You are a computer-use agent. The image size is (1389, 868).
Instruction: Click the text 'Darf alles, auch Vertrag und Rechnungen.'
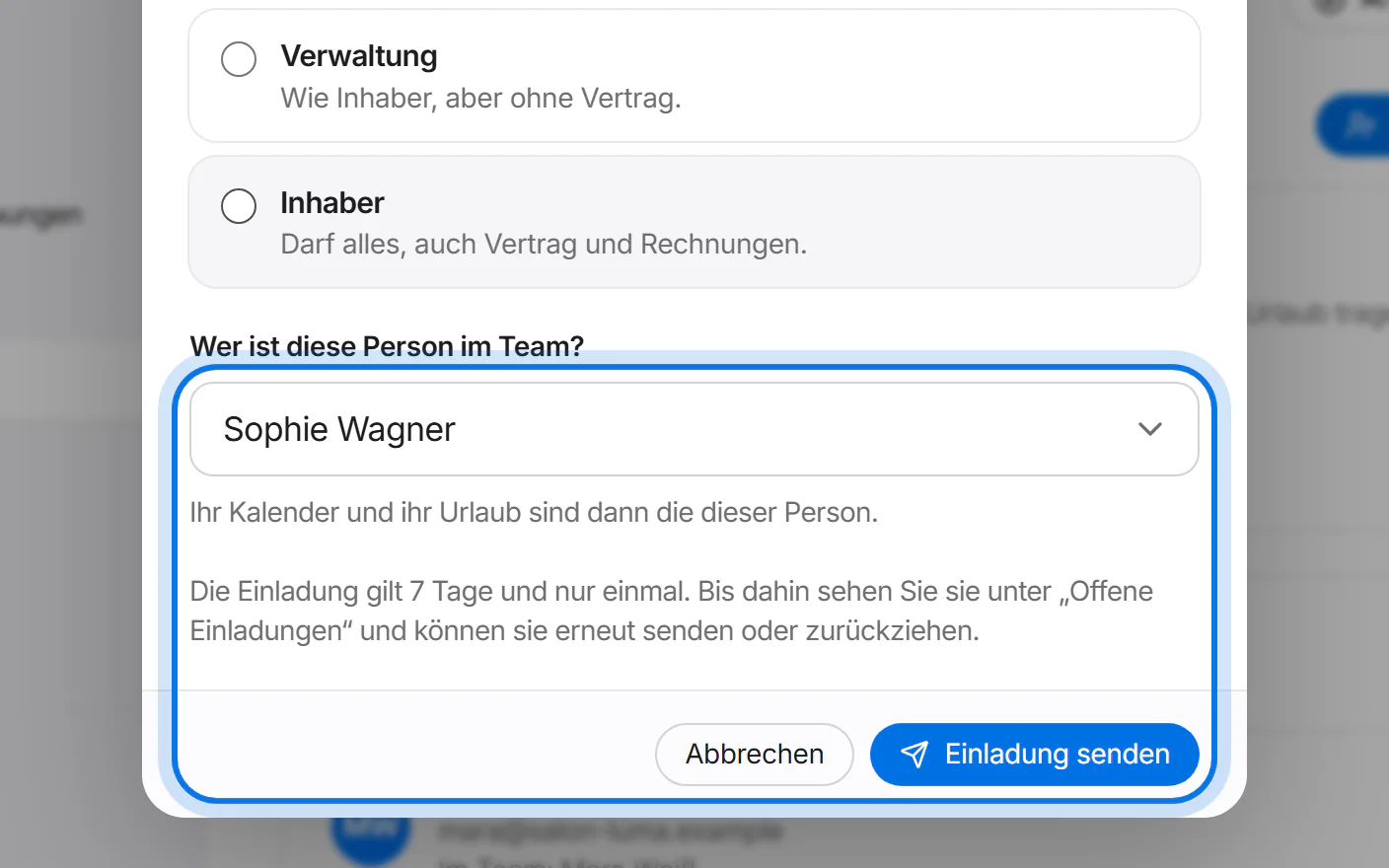[x=544, y=245]
